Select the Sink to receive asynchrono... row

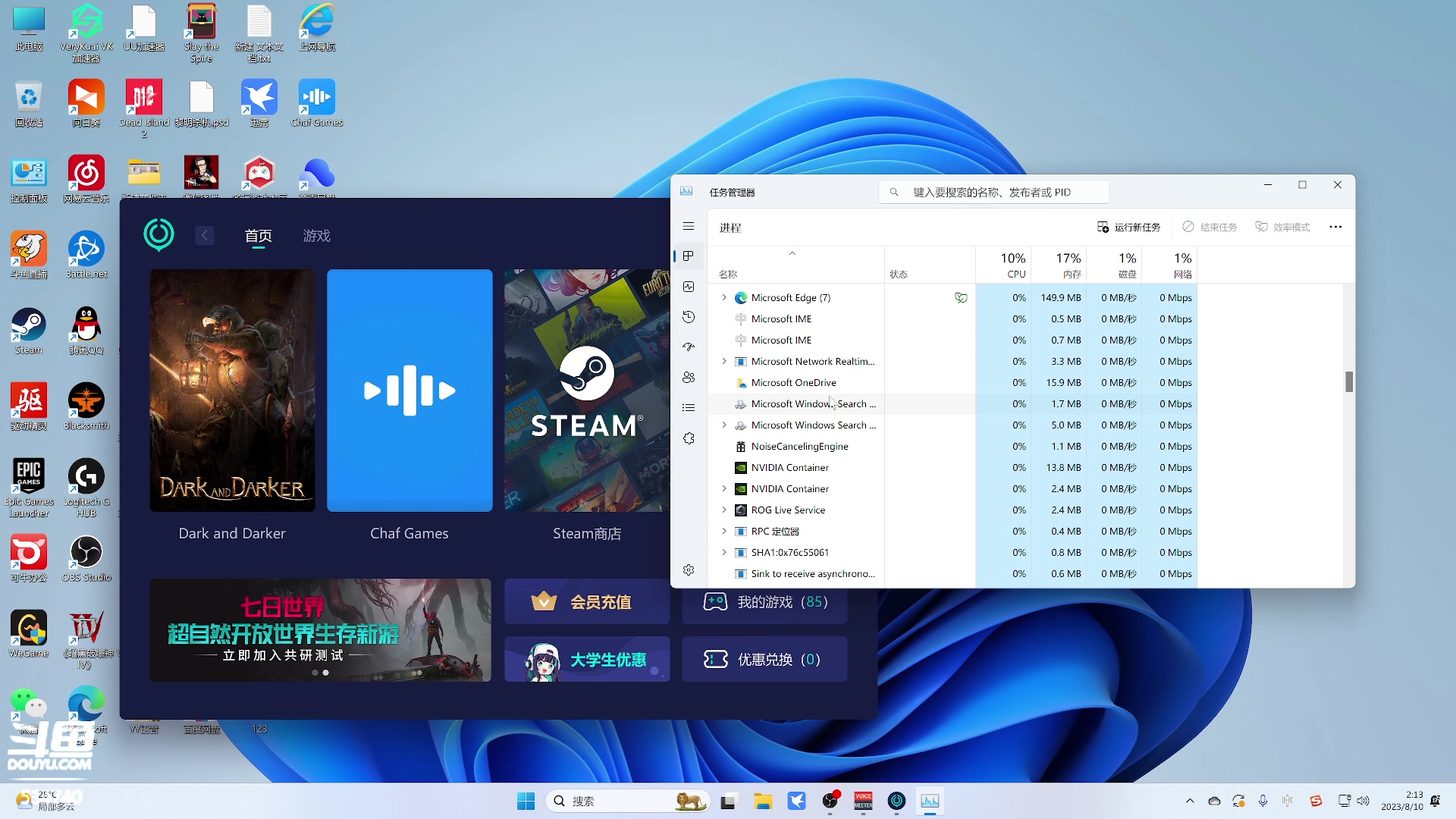point(952,574)
